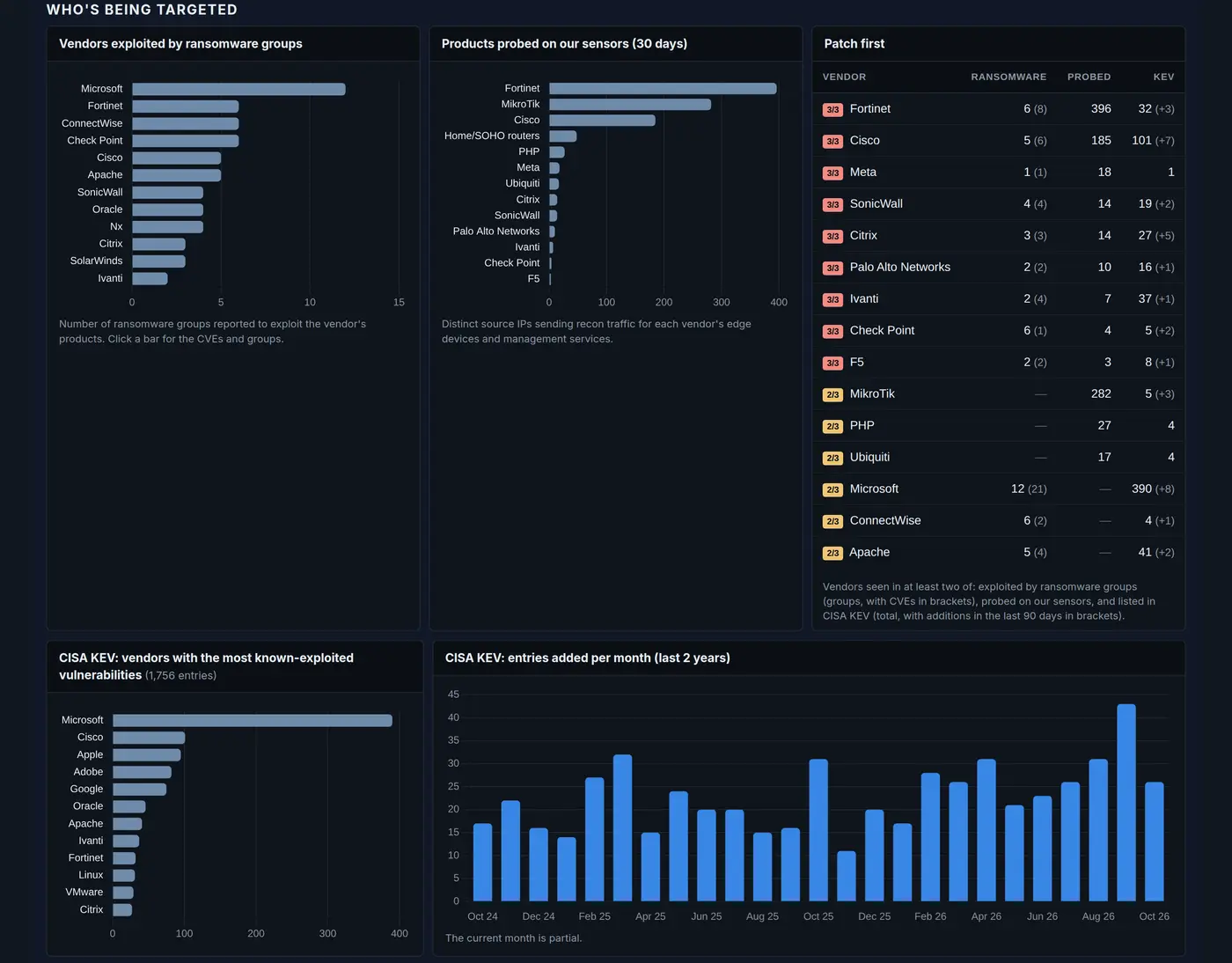This screenshot has width=1232, height=963.
Task: Select the Fortinet row in Patch first table
Action: (x=998, y=109)
